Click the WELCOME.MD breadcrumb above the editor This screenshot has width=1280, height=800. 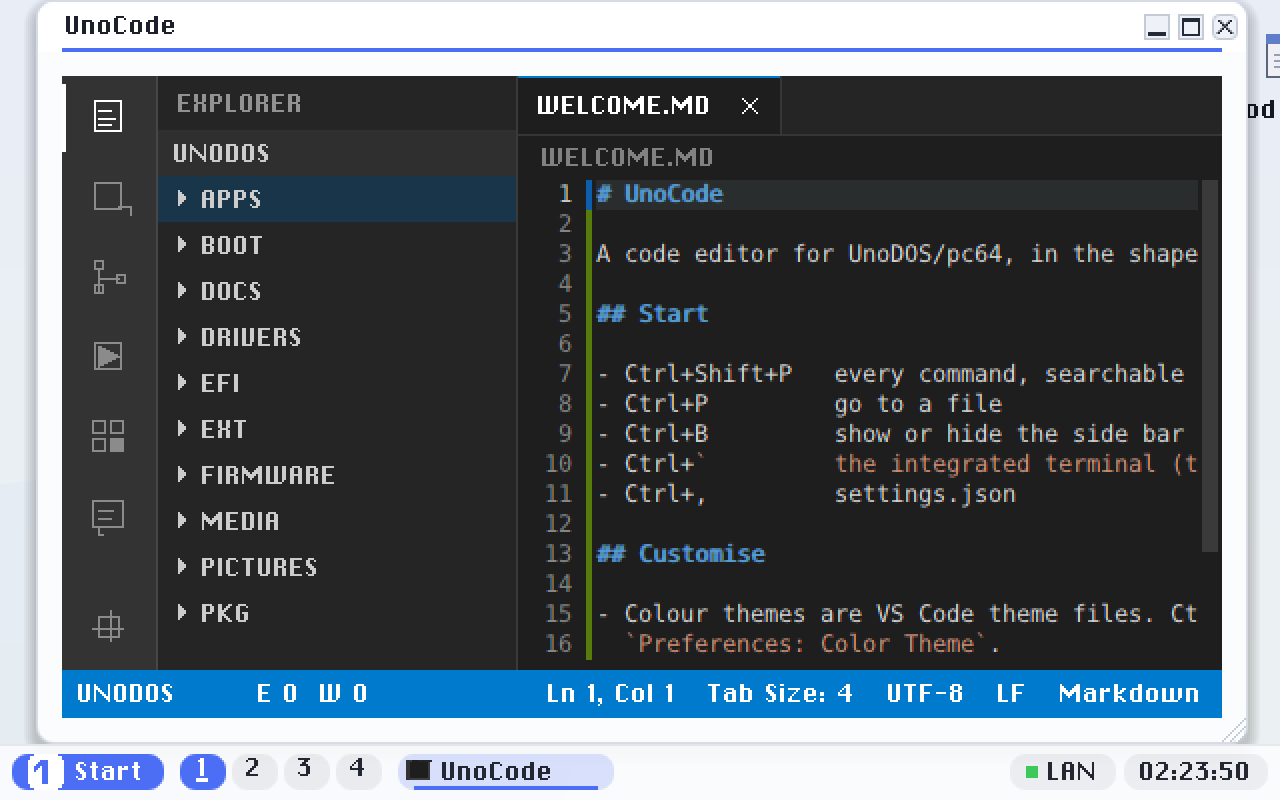point(627,158)
